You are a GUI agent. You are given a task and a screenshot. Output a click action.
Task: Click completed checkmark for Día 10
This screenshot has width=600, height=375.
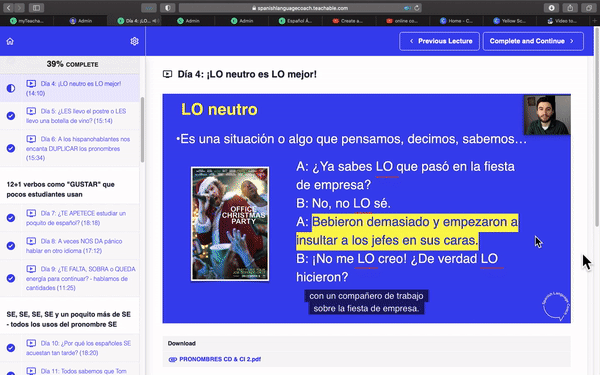pos(11,348)
